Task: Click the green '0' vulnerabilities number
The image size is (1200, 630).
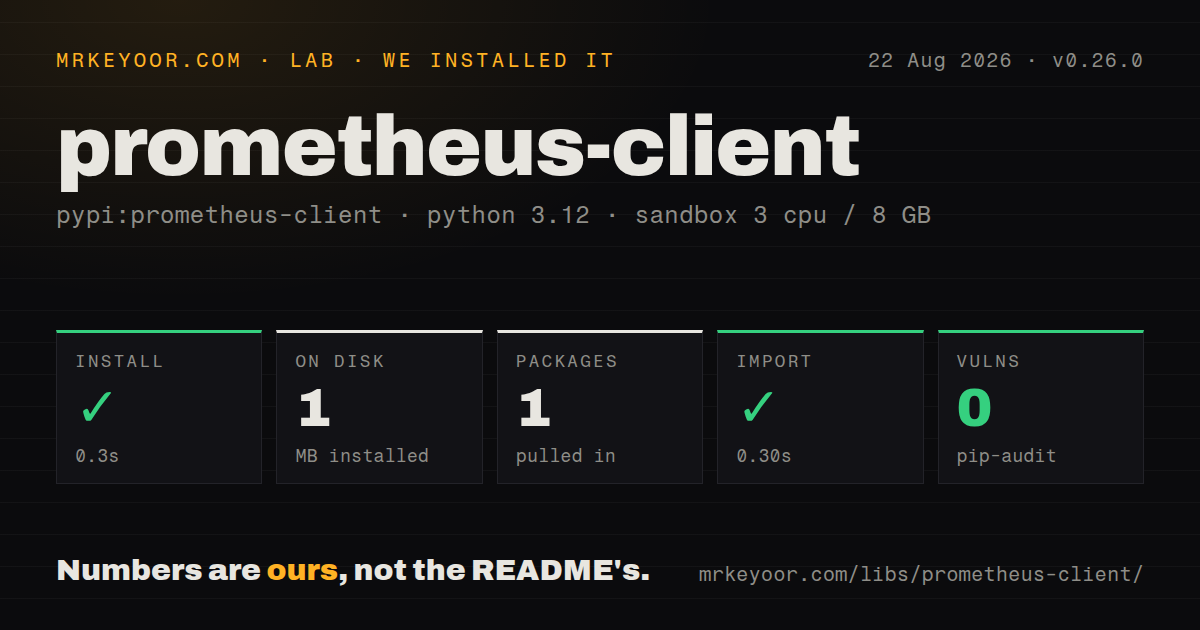Action: click(974, 408)
